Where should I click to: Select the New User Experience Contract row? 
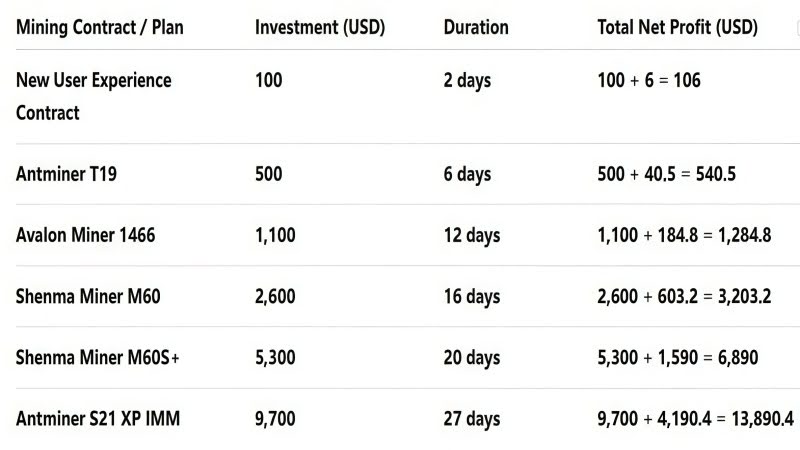94,96
